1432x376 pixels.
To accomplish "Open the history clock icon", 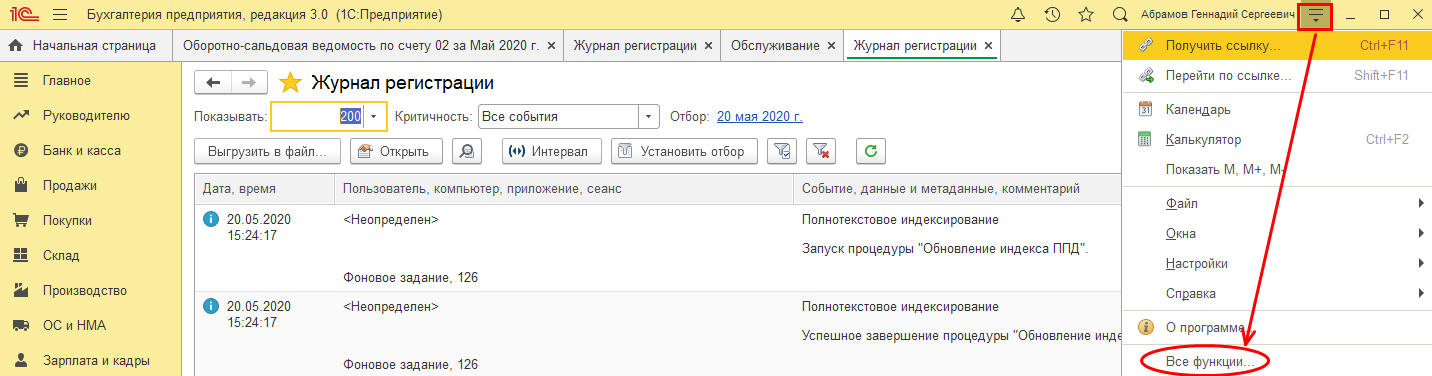I will click(x=1052, y=15).
